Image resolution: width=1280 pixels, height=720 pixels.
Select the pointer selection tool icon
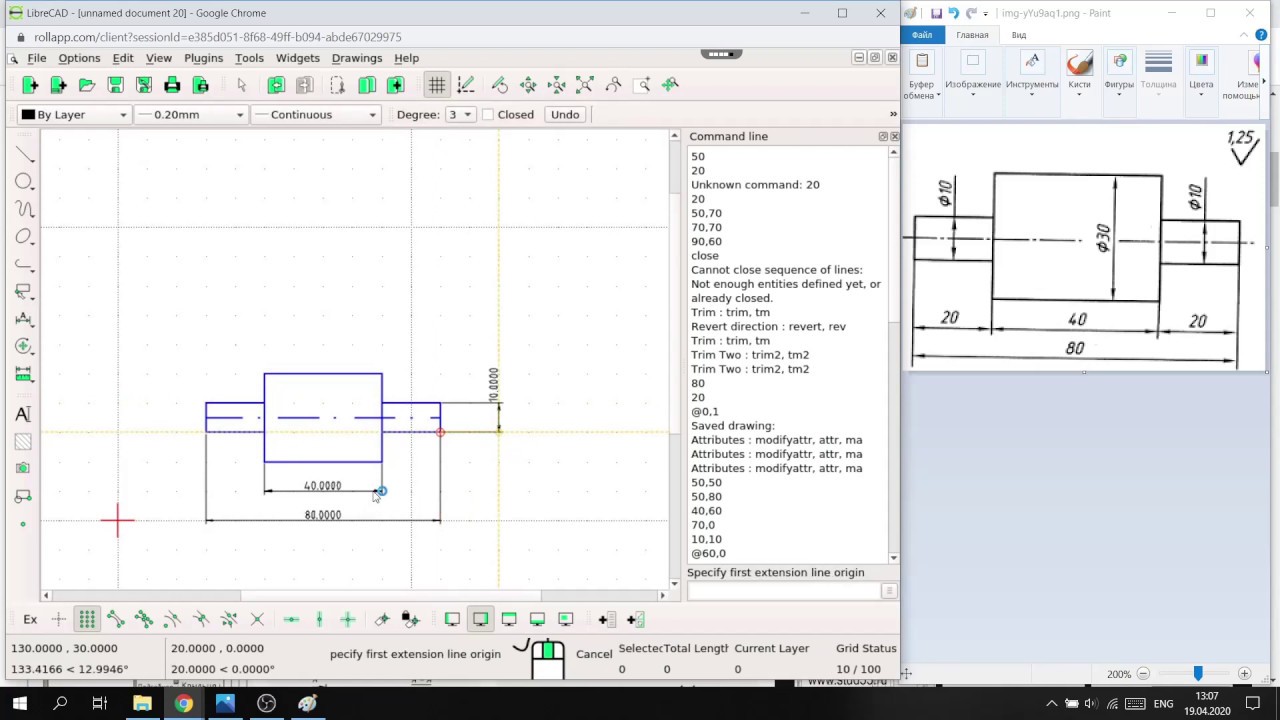(241, 85)
